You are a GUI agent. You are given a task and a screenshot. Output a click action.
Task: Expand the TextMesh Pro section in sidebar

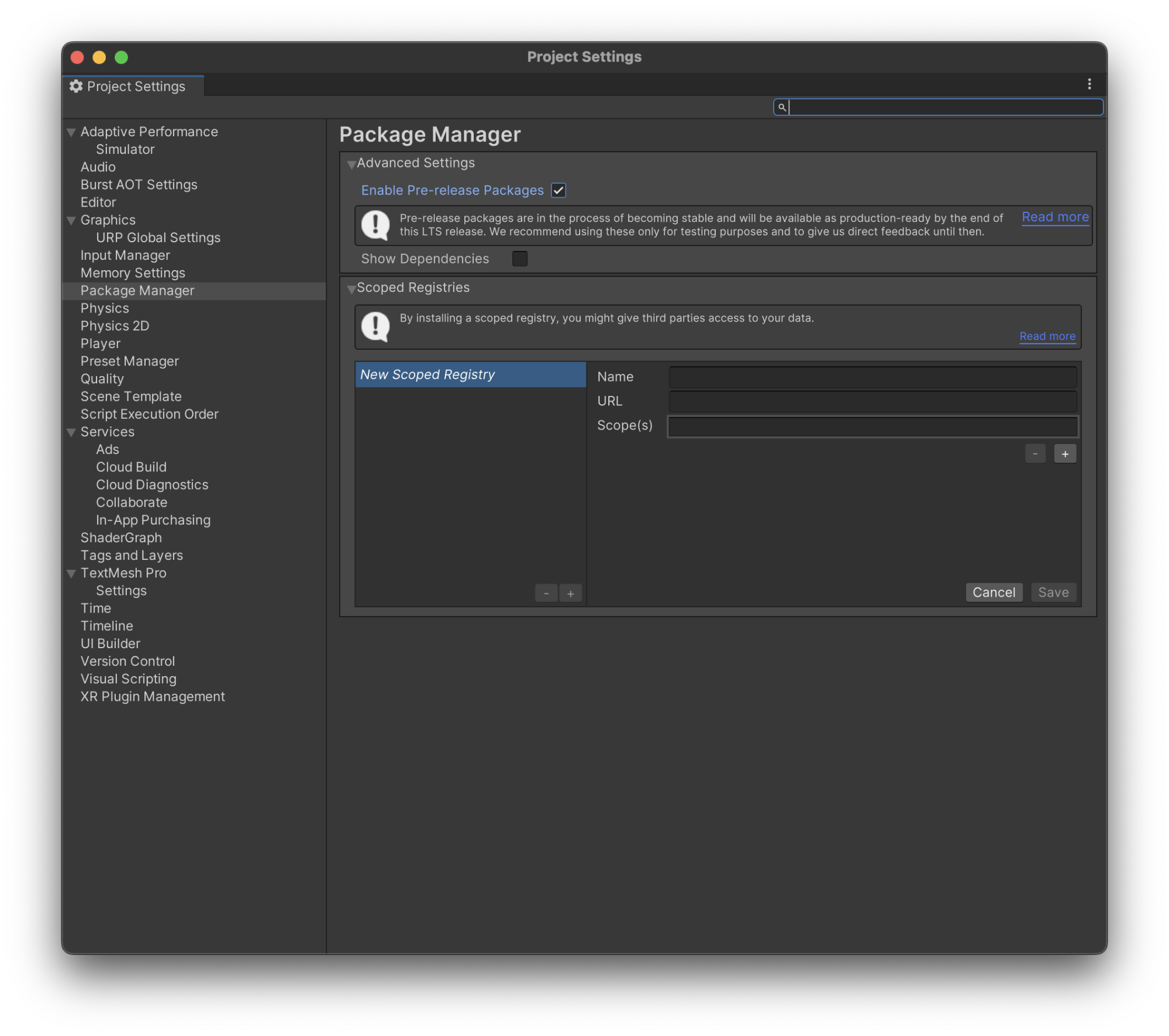[72, 573]
